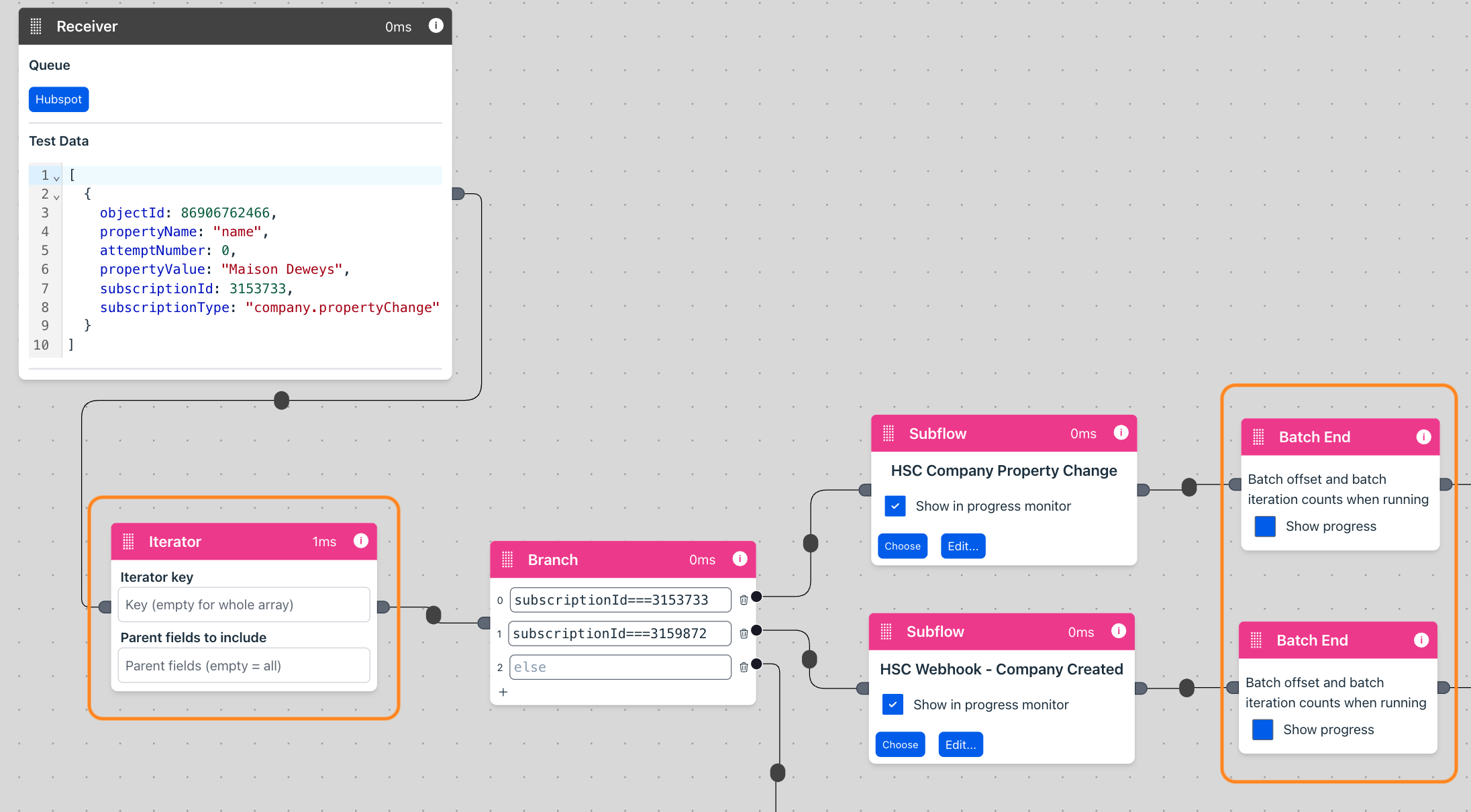Click the info icon on the Iterator node
The width and height of the screenshot is (1471, 812).
pos(361,541)
